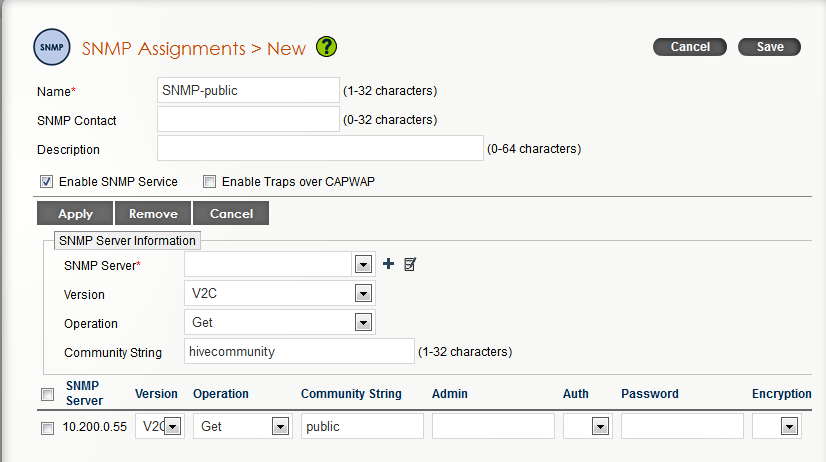Click the Apply button
The width and height of the screenshot is (826, 462).
tap(75, 213)
